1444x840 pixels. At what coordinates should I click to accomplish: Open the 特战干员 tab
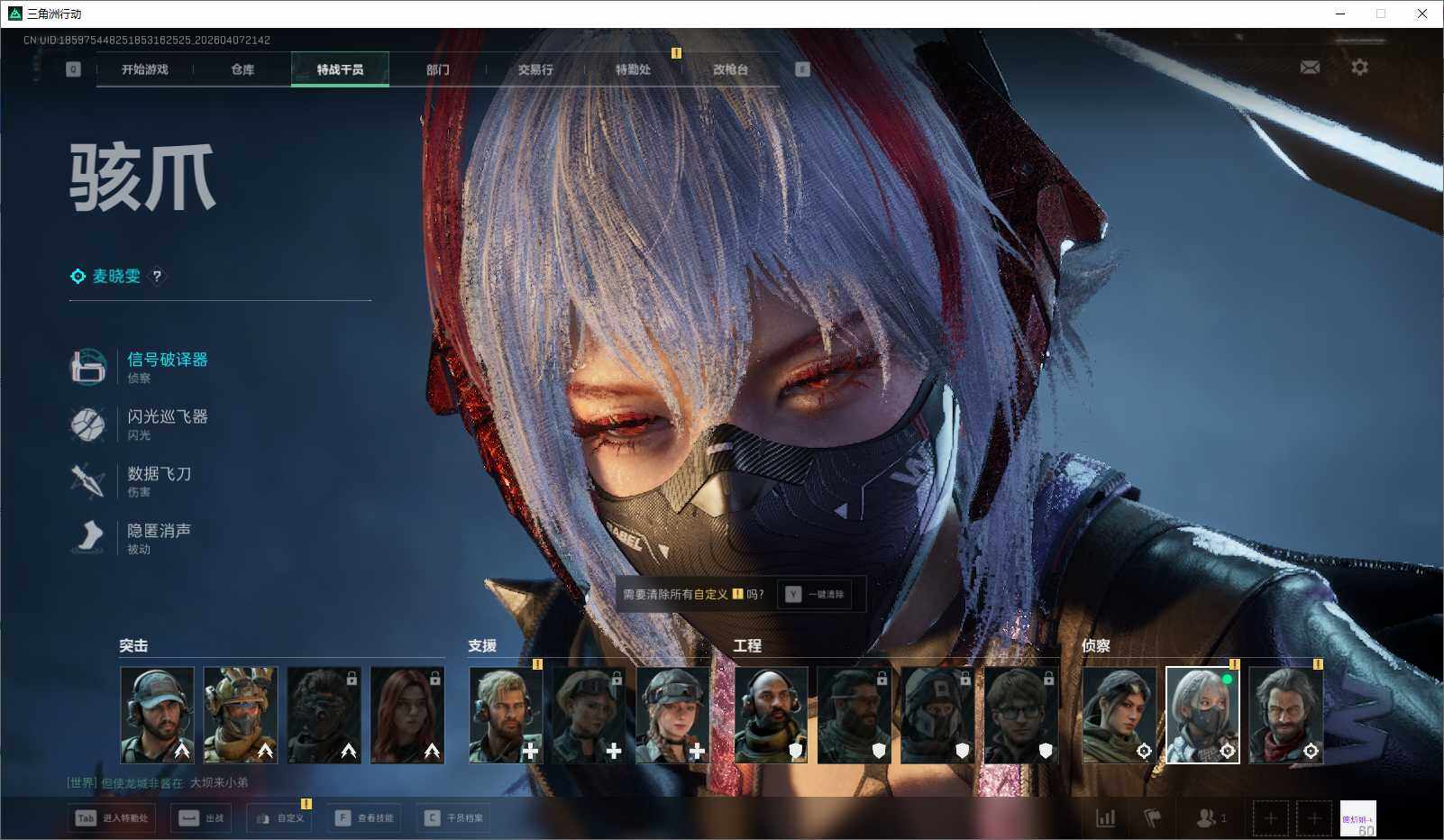340,69
